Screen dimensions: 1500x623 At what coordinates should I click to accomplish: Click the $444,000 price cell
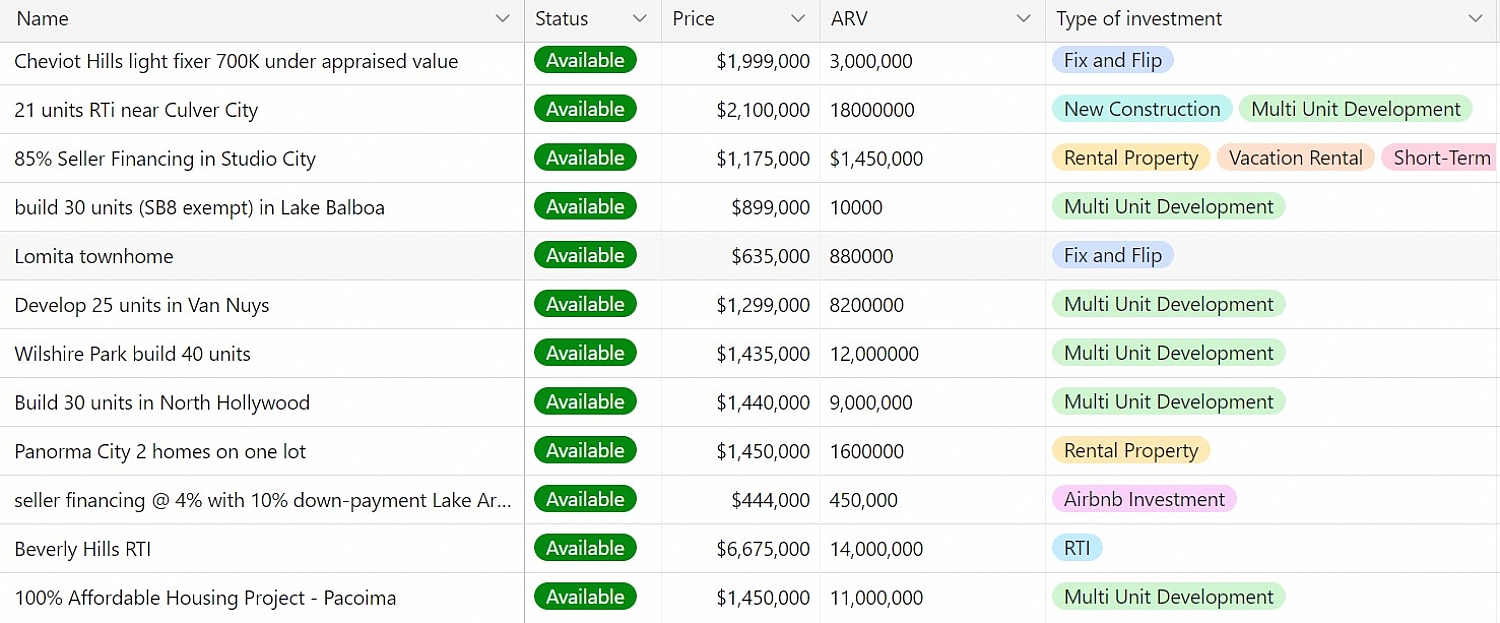click(769, 500)
